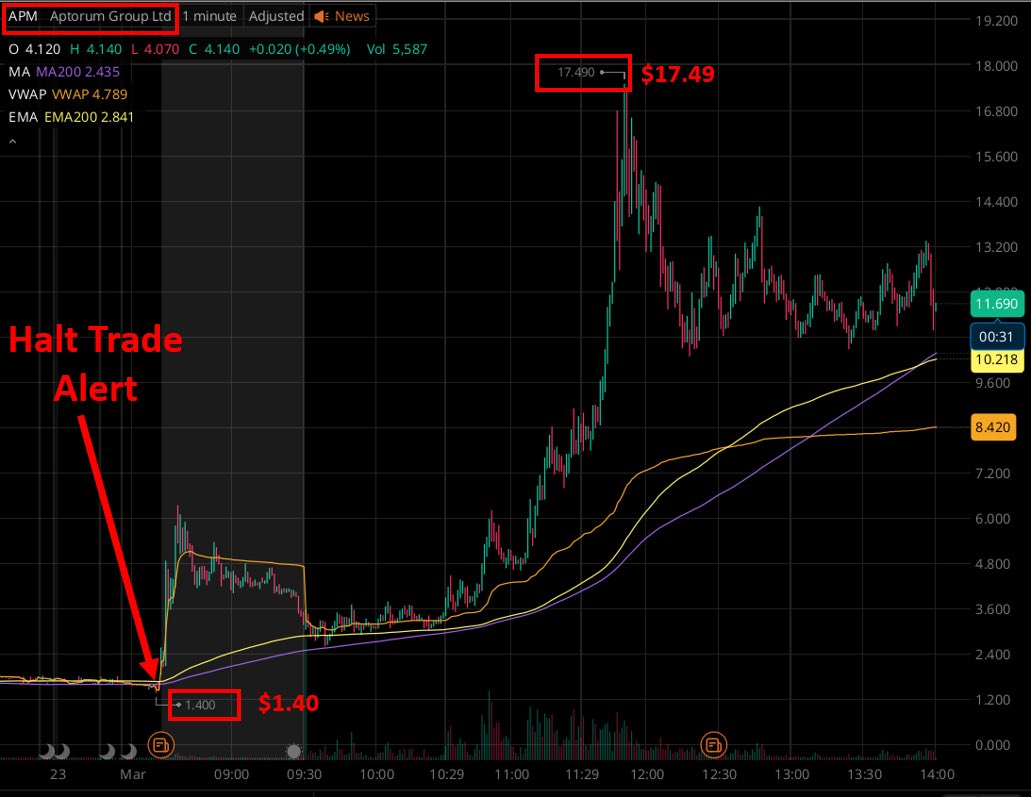
Task: Click the 1.400 low price label
Action: (x=200, y=705)
